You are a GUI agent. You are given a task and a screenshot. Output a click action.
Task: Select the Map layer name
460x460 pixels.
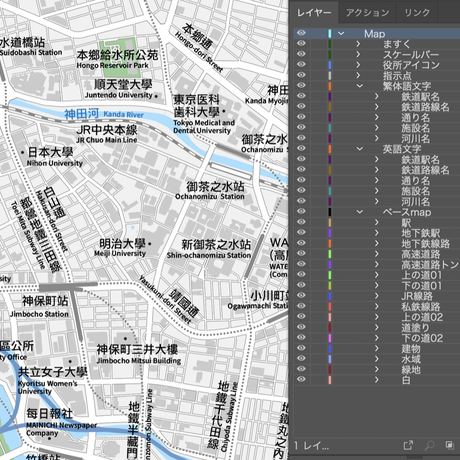click(x=374, y=34)
